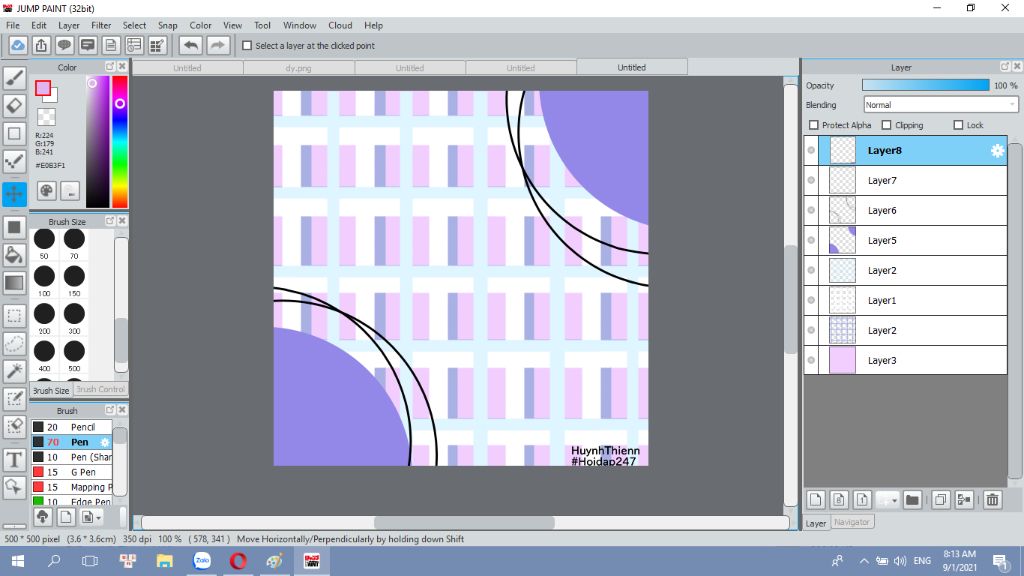Select the Brush tool in left toolbar

click(x=14, y=78)
